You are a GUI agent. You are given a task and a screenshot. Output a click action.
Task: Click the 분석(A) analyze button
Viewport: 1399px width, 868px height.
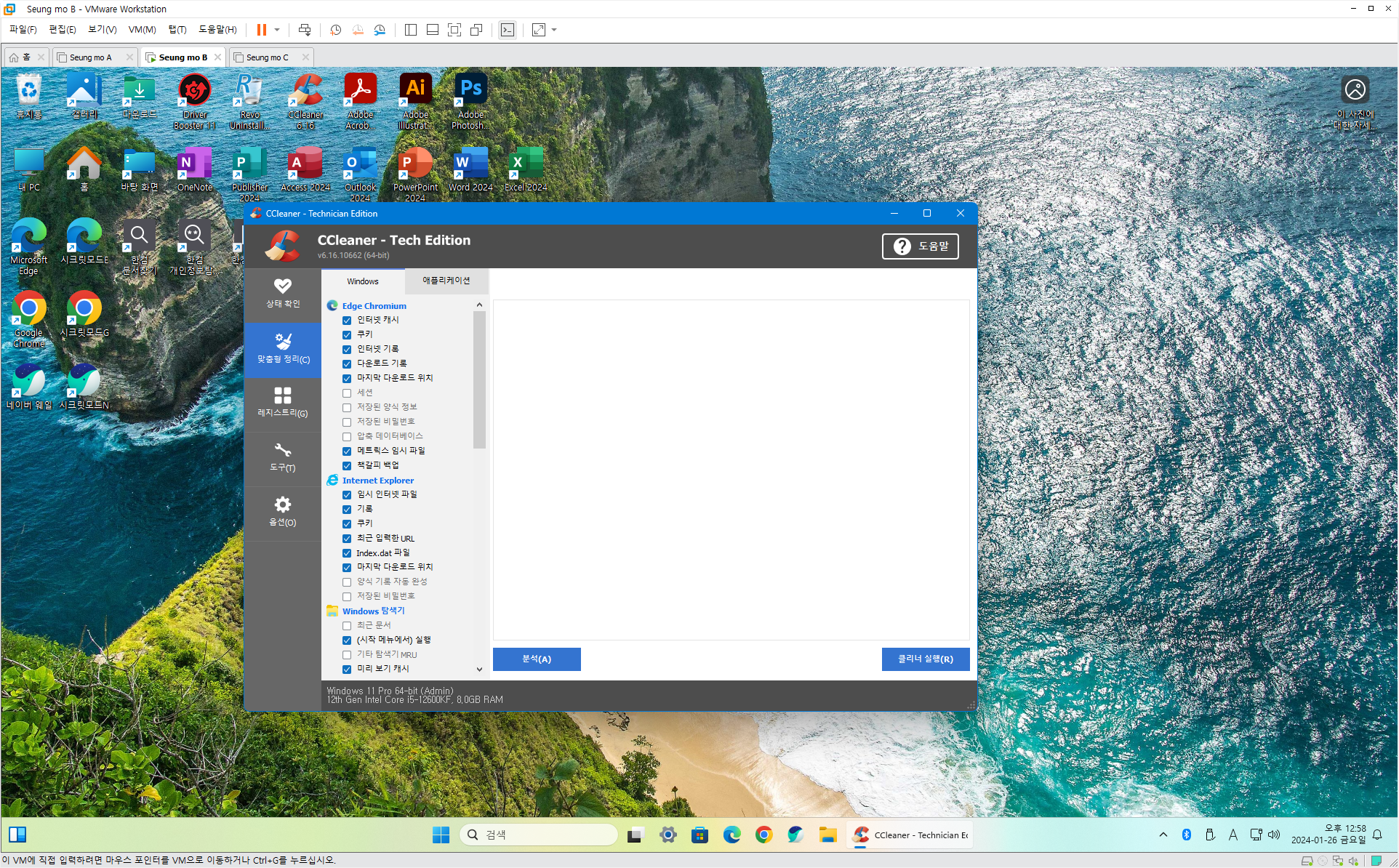(537, 659)
